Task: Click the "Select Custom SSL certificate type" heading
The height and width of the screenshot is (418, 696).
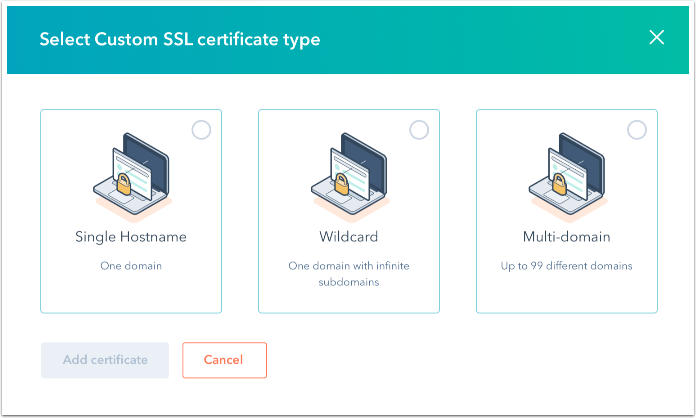Action: (x=179, y=39)
